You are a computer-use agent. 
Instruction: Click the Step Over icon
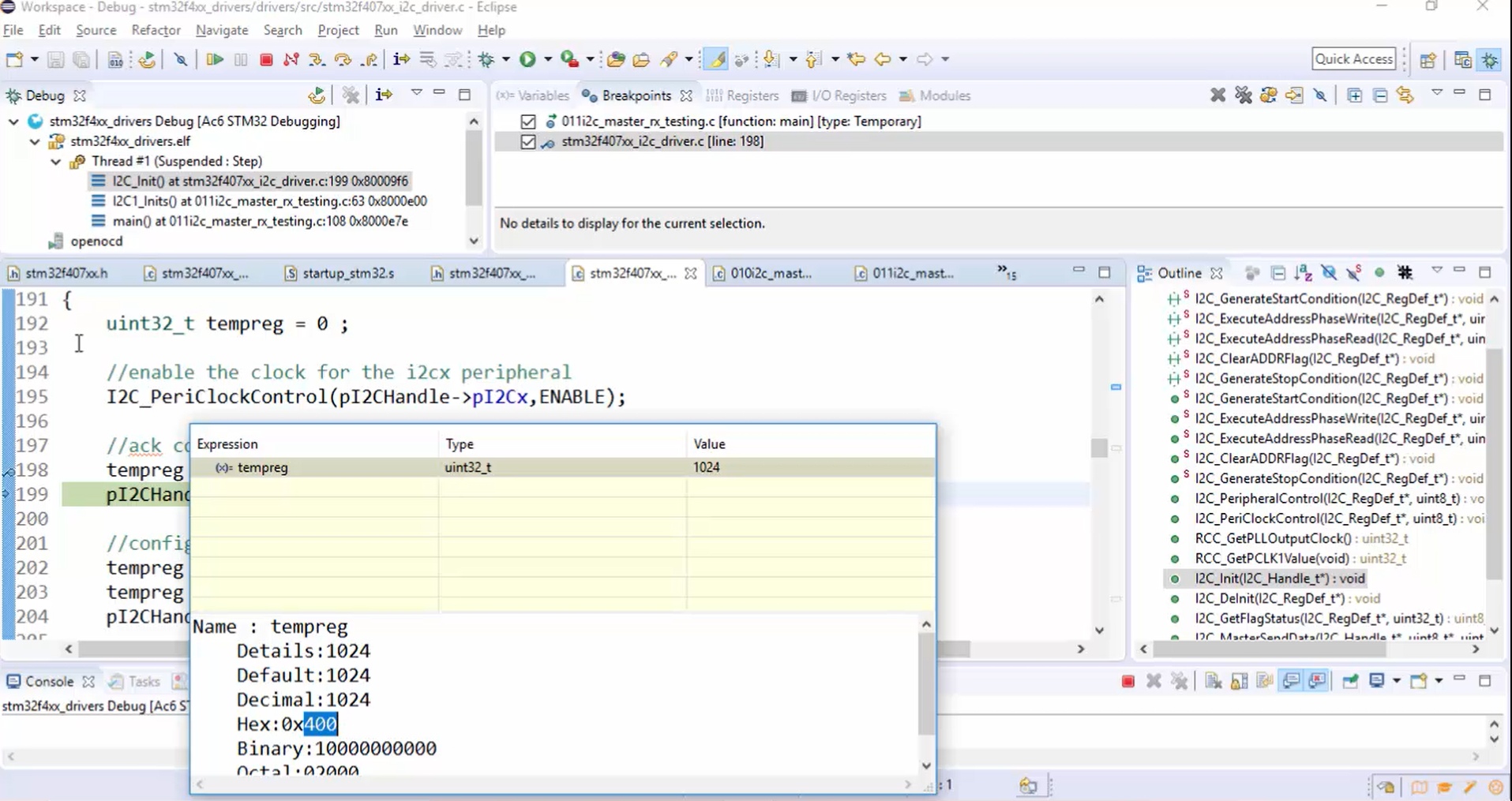(x=343, y=59)
